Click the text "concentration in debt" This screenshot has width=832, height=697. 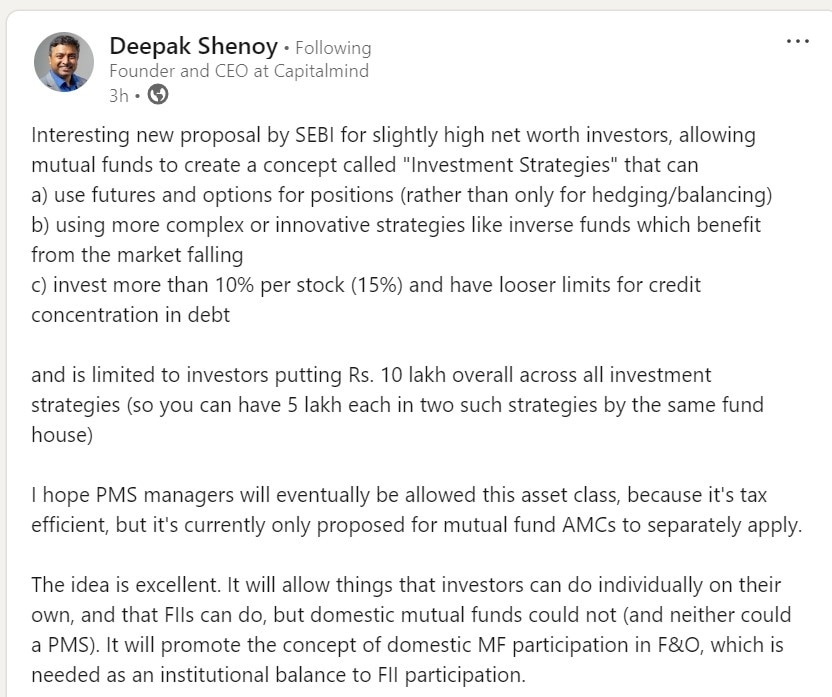tap(131, 315)
